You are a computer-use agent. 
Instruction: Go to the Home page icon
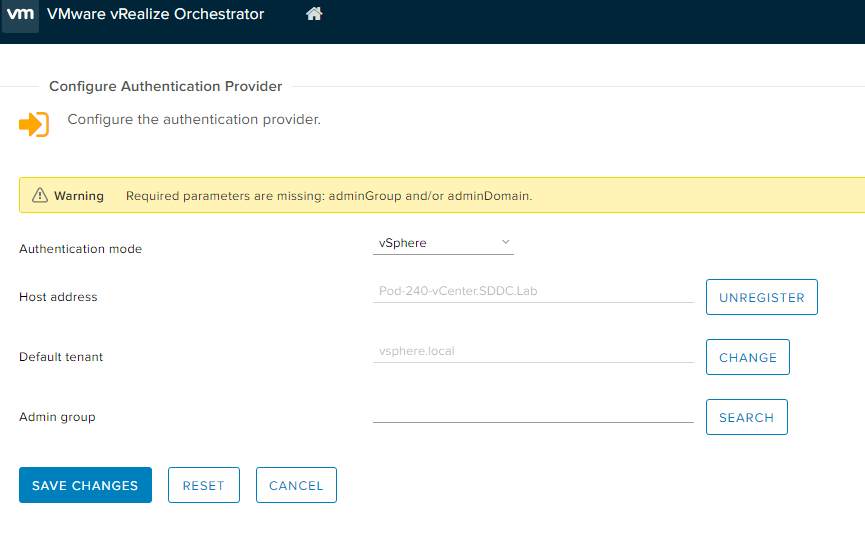coord(314,14)
